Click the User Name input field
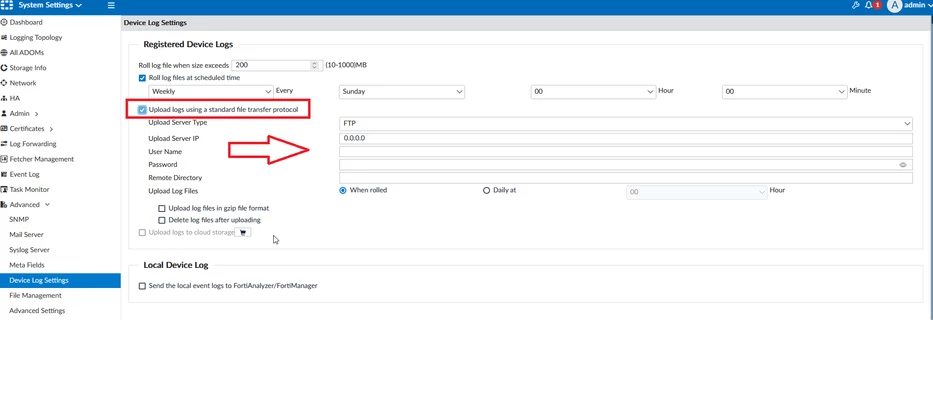Viewport: 933px width, 395px height. (625, 152)
